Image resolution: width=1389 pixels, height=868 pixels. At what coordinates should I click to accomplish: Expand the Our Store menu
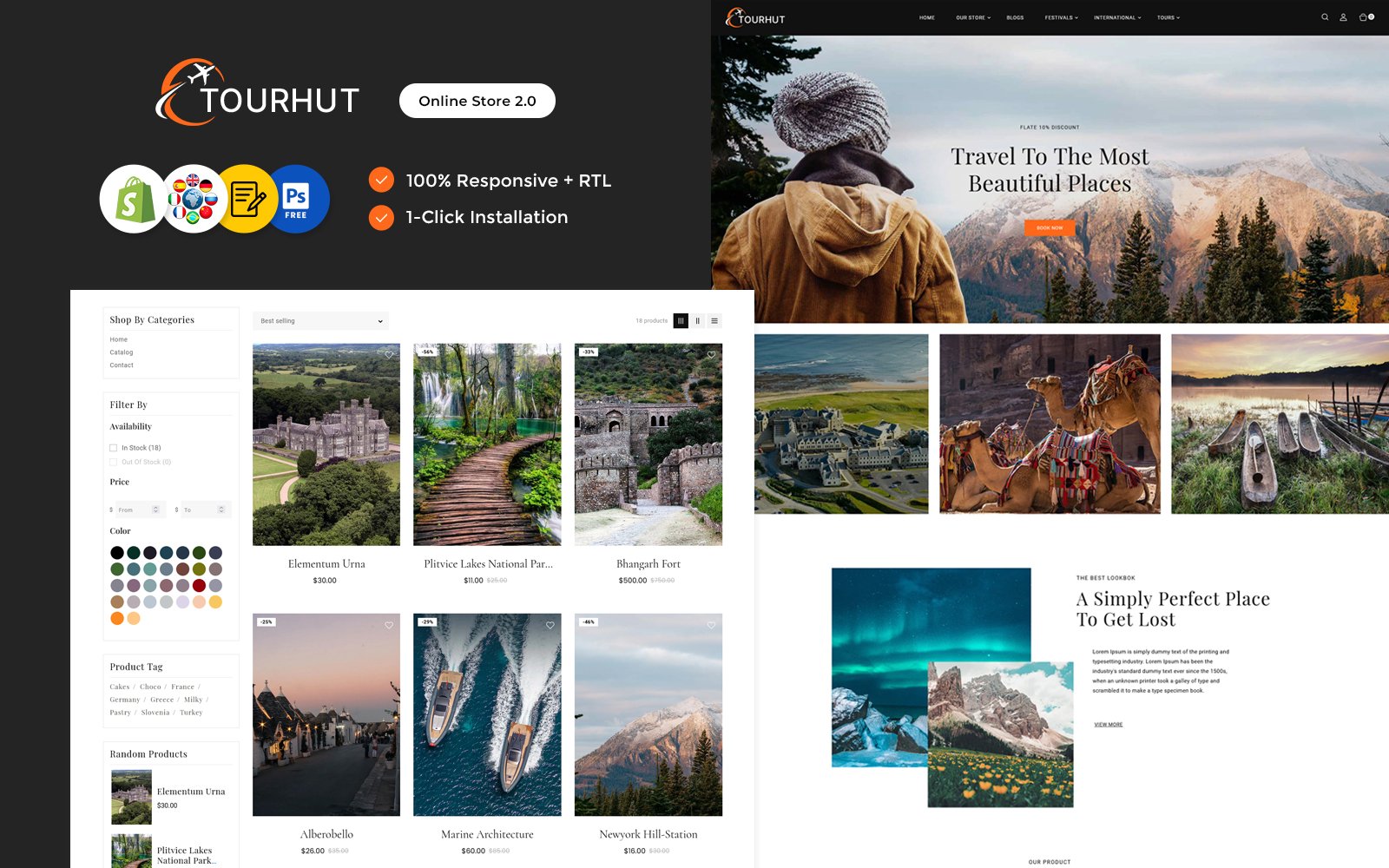point(972,17)
